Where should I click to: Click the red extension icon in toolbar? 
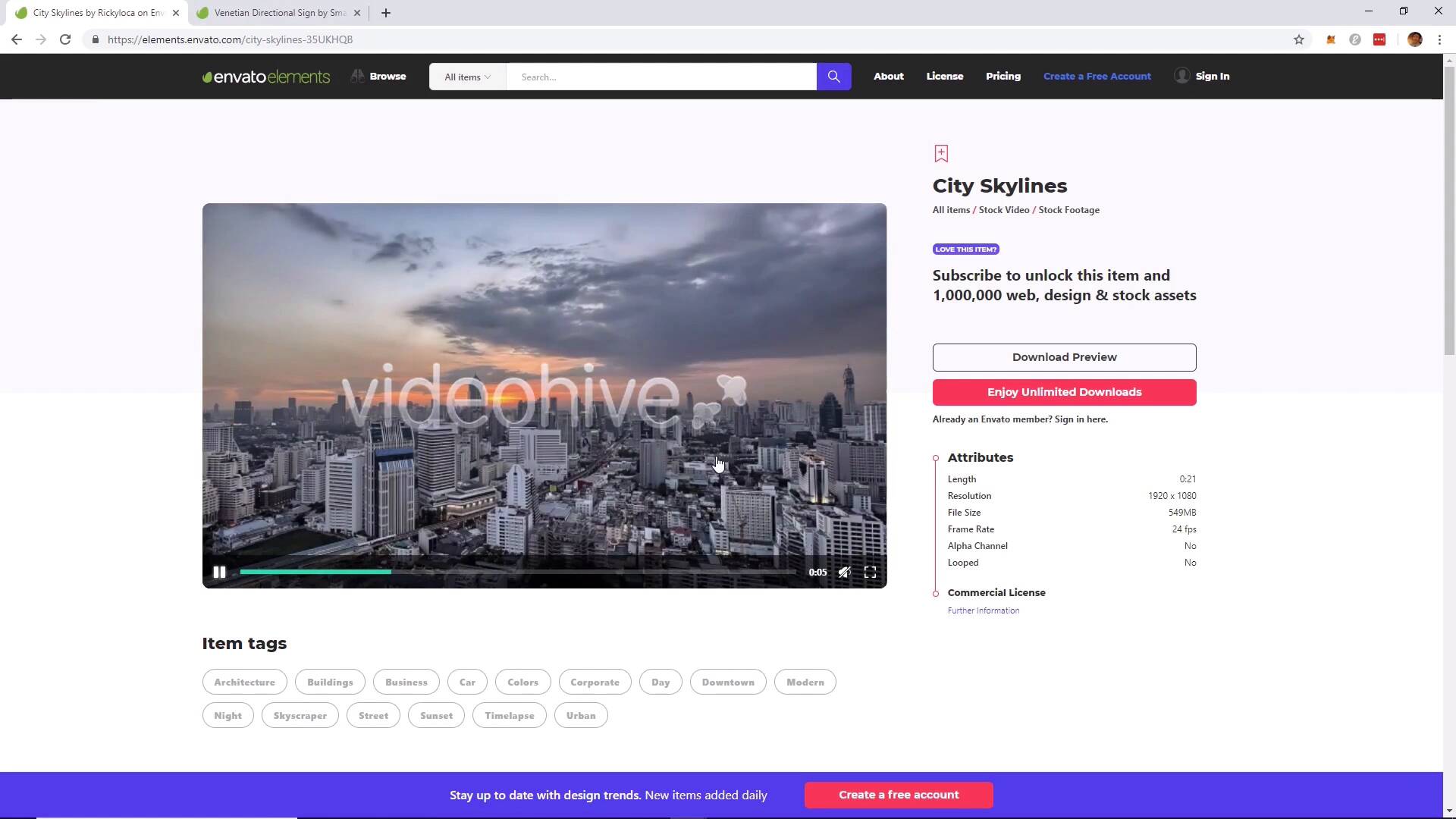pyautogui.click(x=1379, y=39)
